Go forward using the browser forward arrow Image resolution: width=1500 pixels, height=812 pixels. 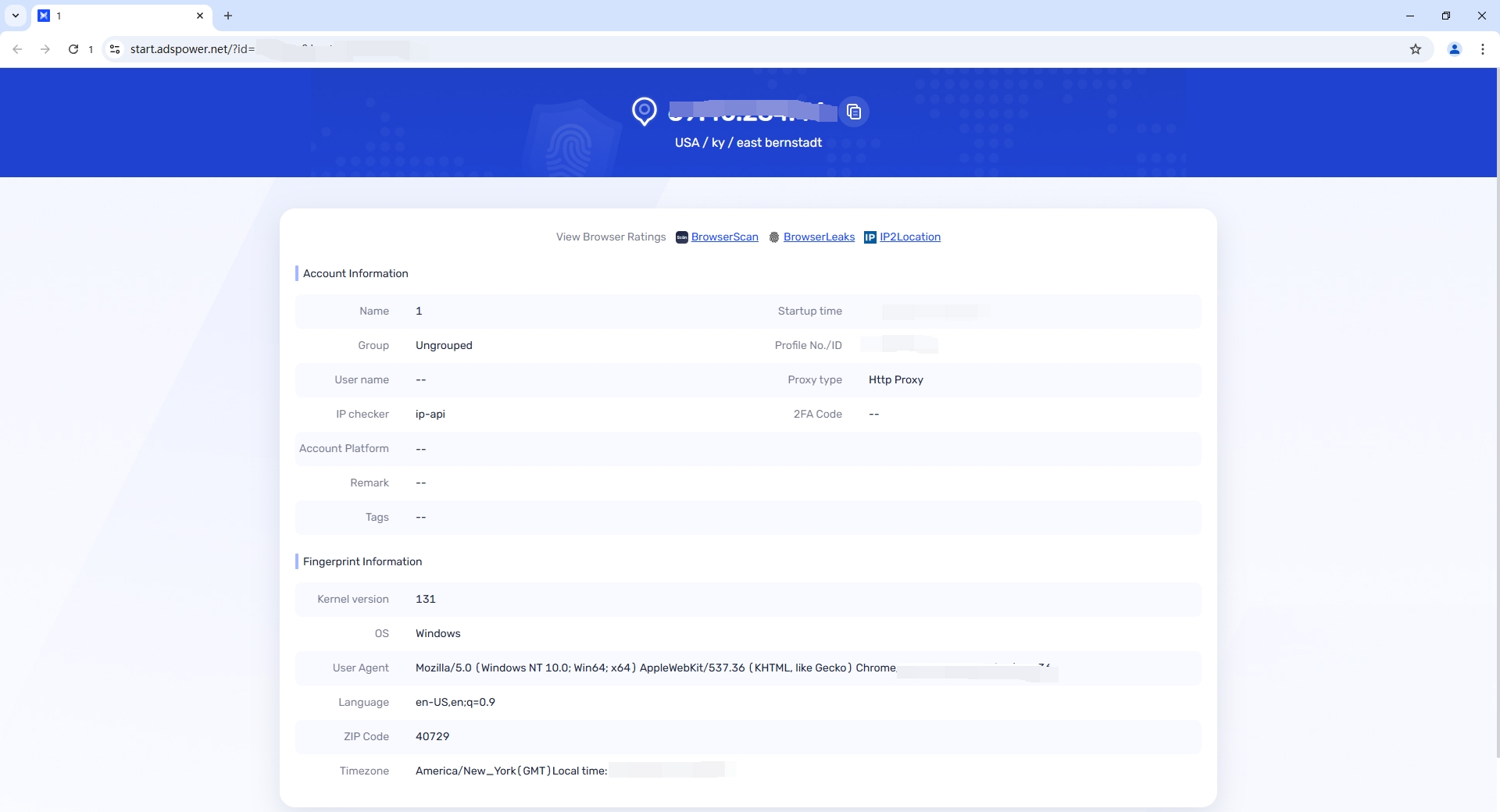point(45,49)
